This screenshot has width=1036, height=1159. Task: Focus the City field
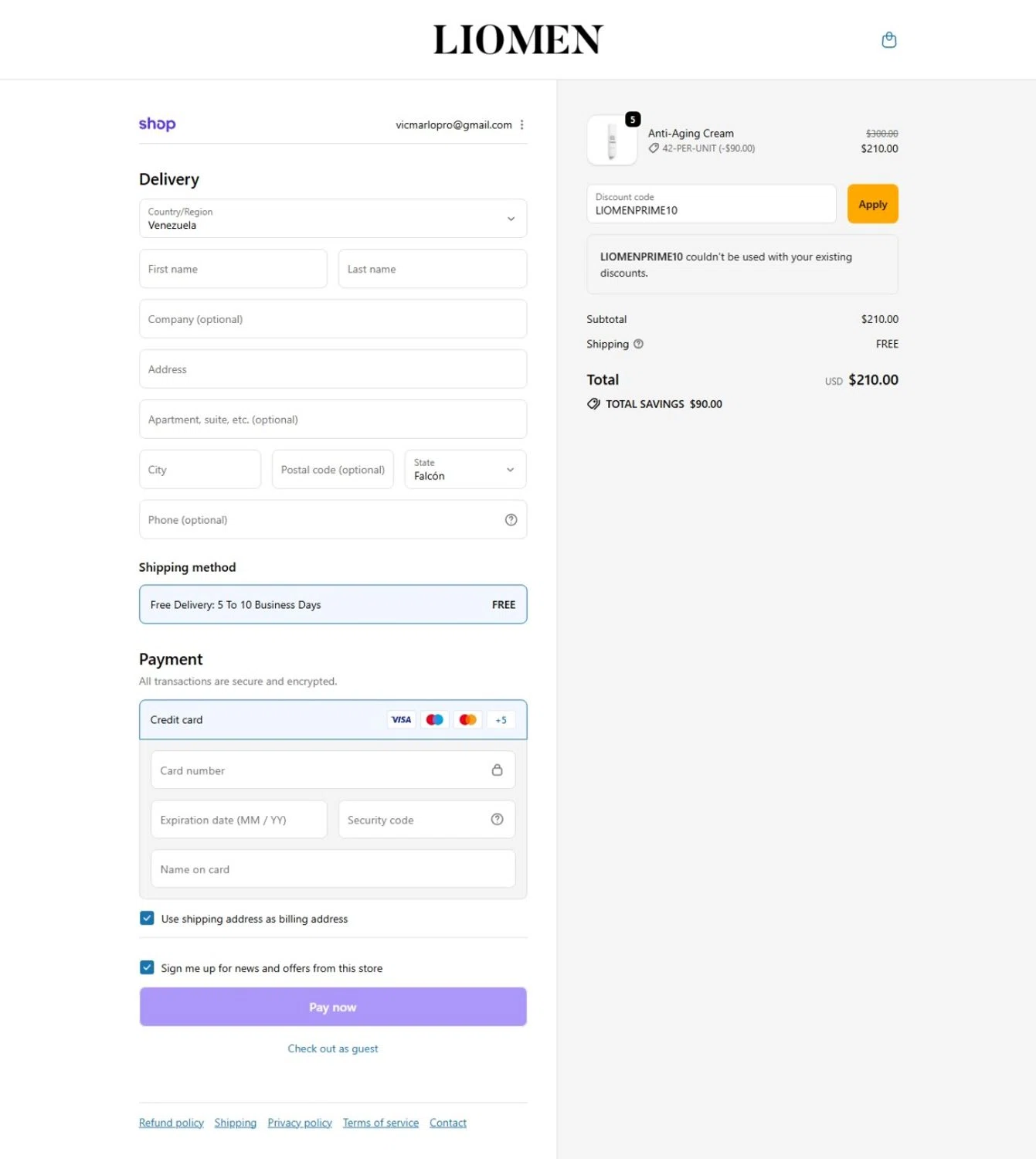click(x=200, y=469)
